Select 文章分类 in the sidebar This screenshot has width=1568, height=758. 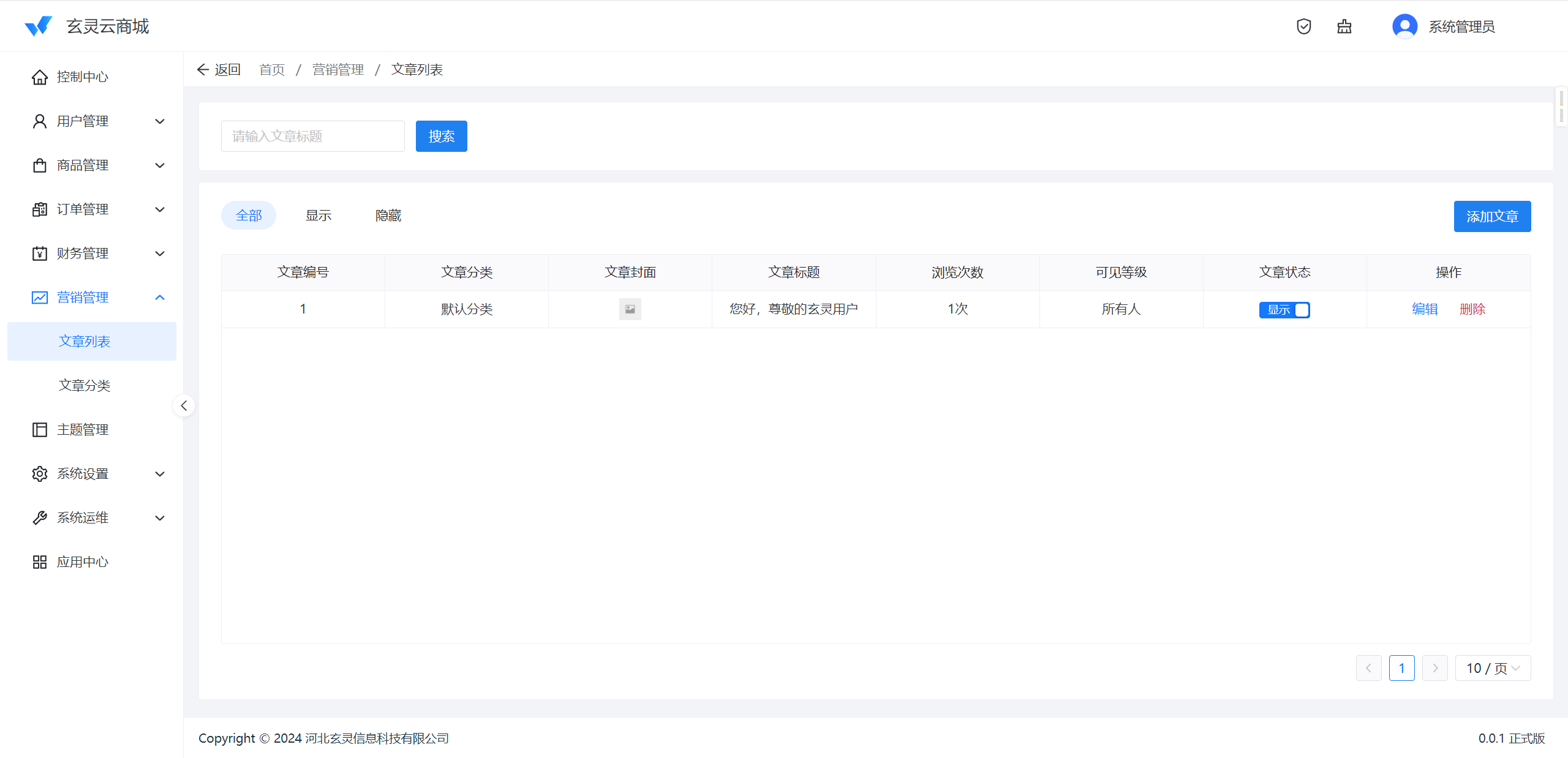(85, 386)
